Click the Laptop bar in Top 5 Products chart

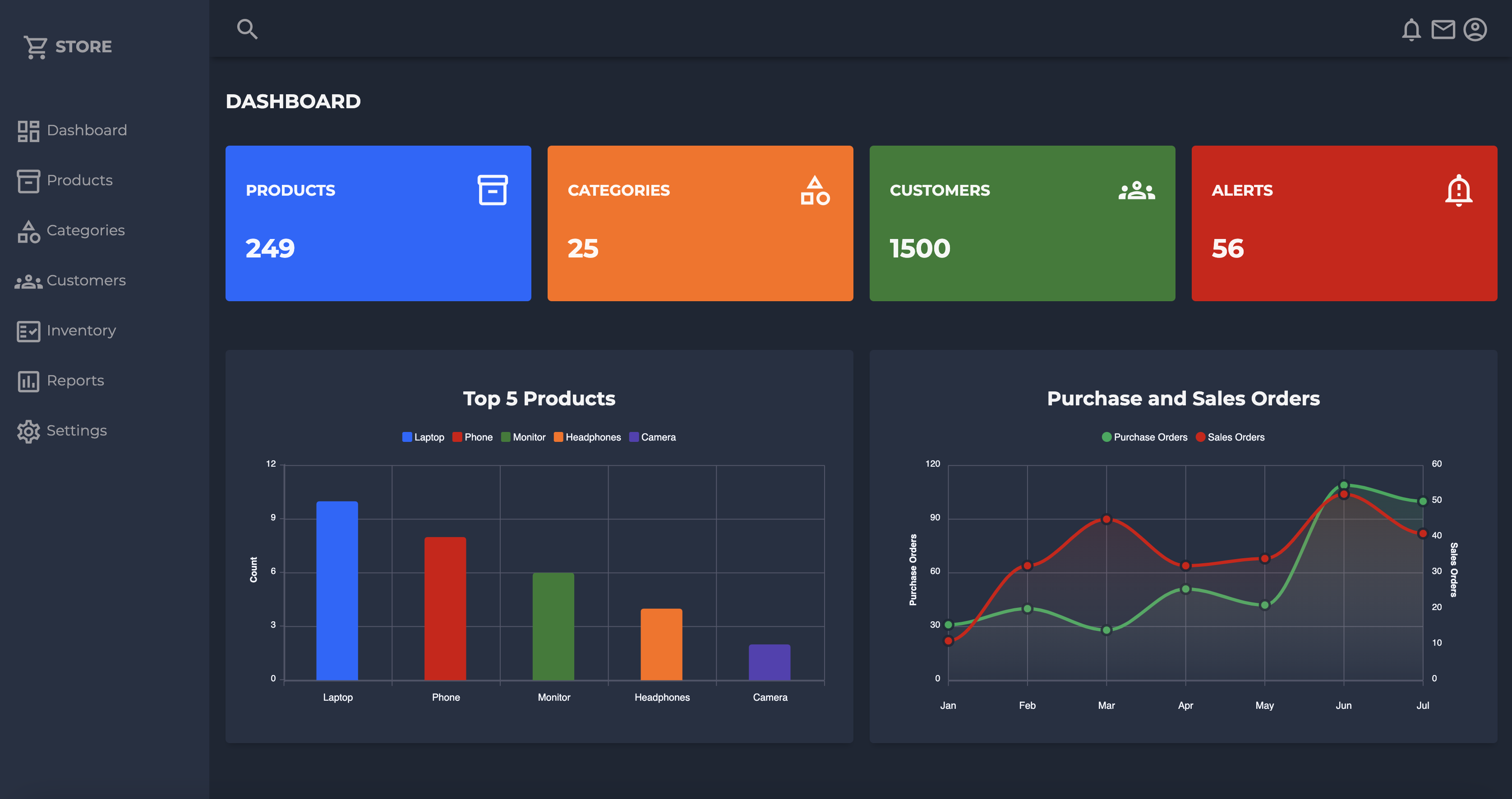337,590
